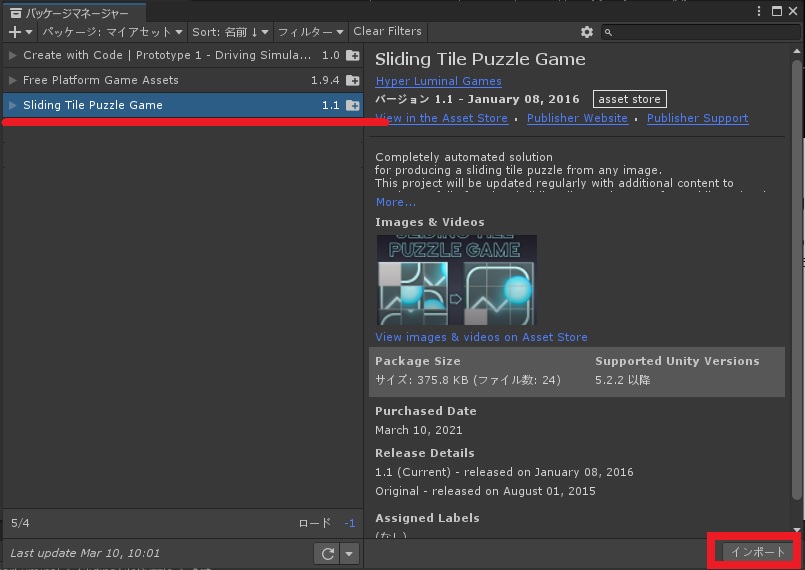Click import icon on Free Platform Game Assets row

tap(353, 80)
